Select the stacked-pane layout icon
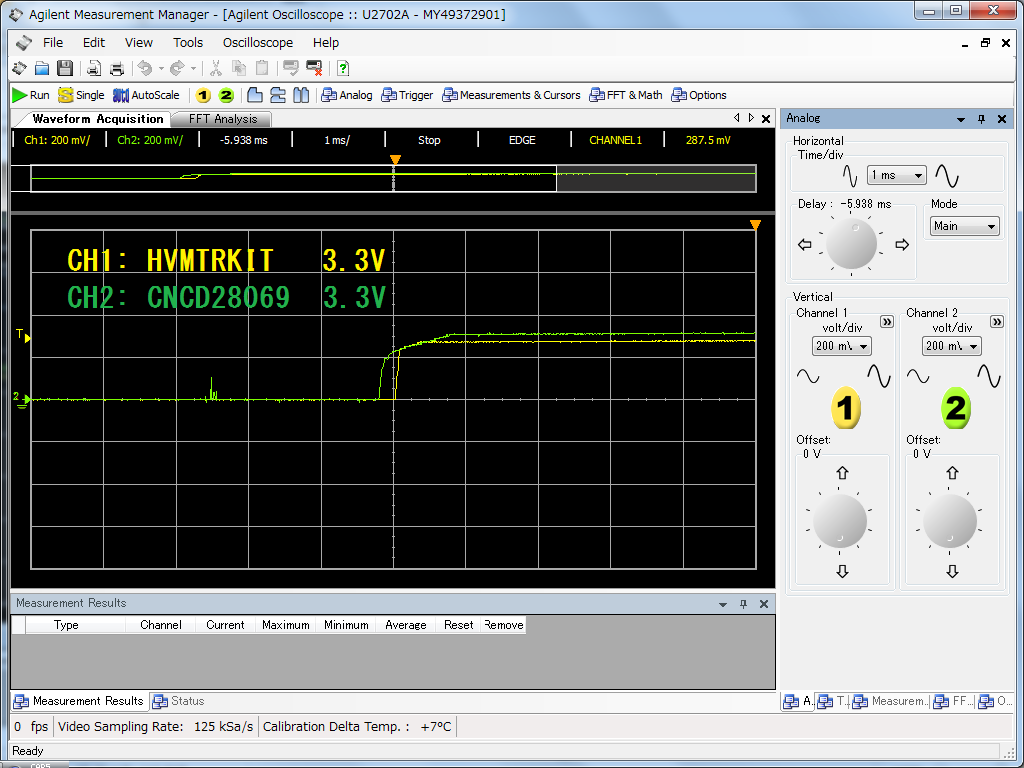Screen dimensions: 1024x768 pos(278,95)
